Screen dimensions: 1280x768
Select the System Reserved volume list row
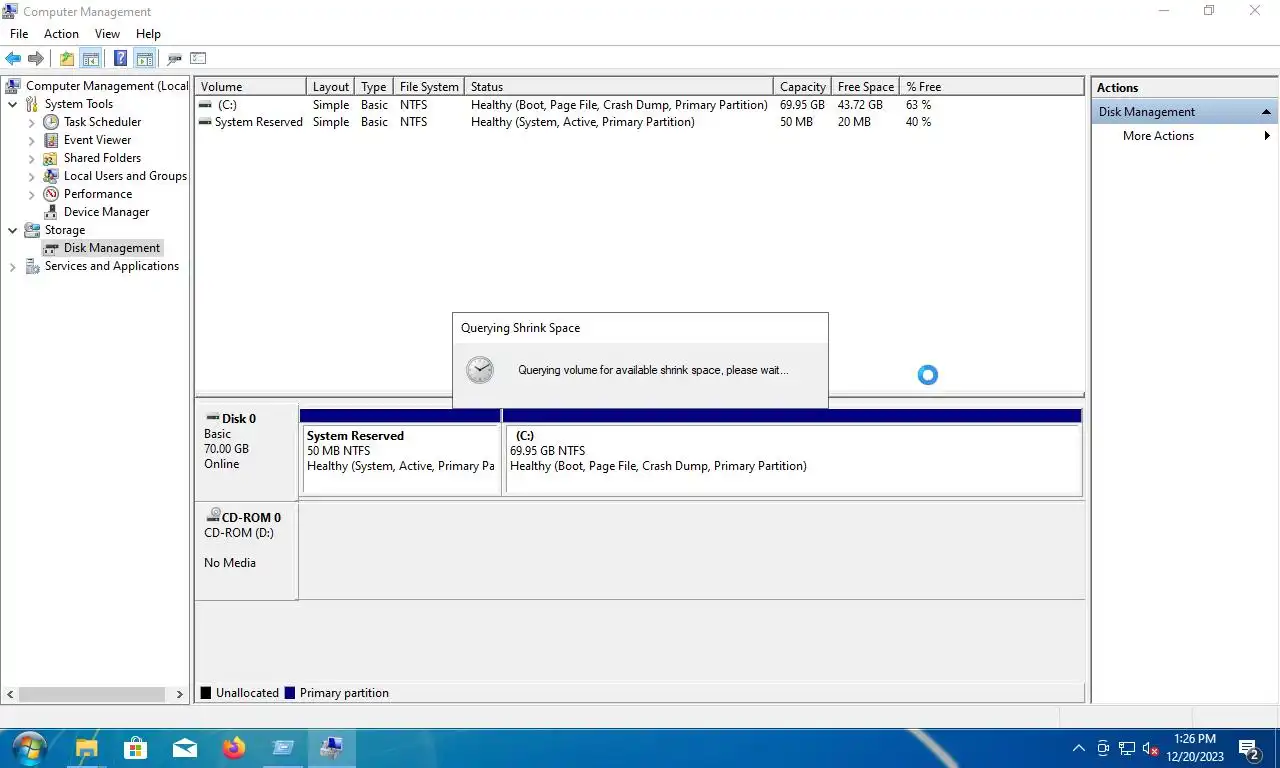[640, 122]
